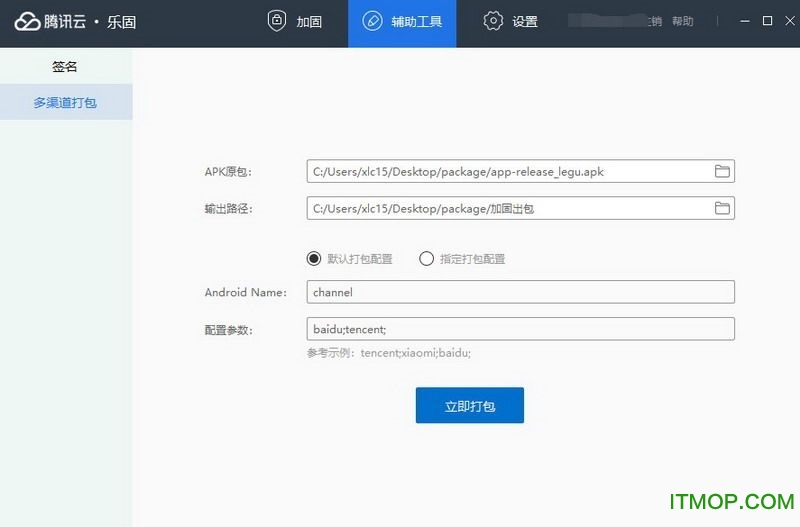800x527 pixels.
Task: Click the 配置参数 input containing baidu;tencent;
Action: click(520, 329)
